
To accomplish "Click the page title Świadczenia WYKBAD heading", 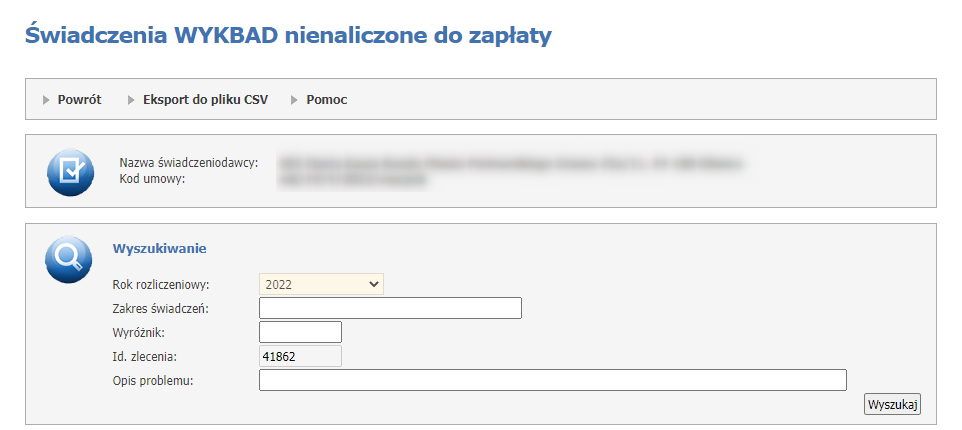I will pyautogui.click(x=288, y=36).
